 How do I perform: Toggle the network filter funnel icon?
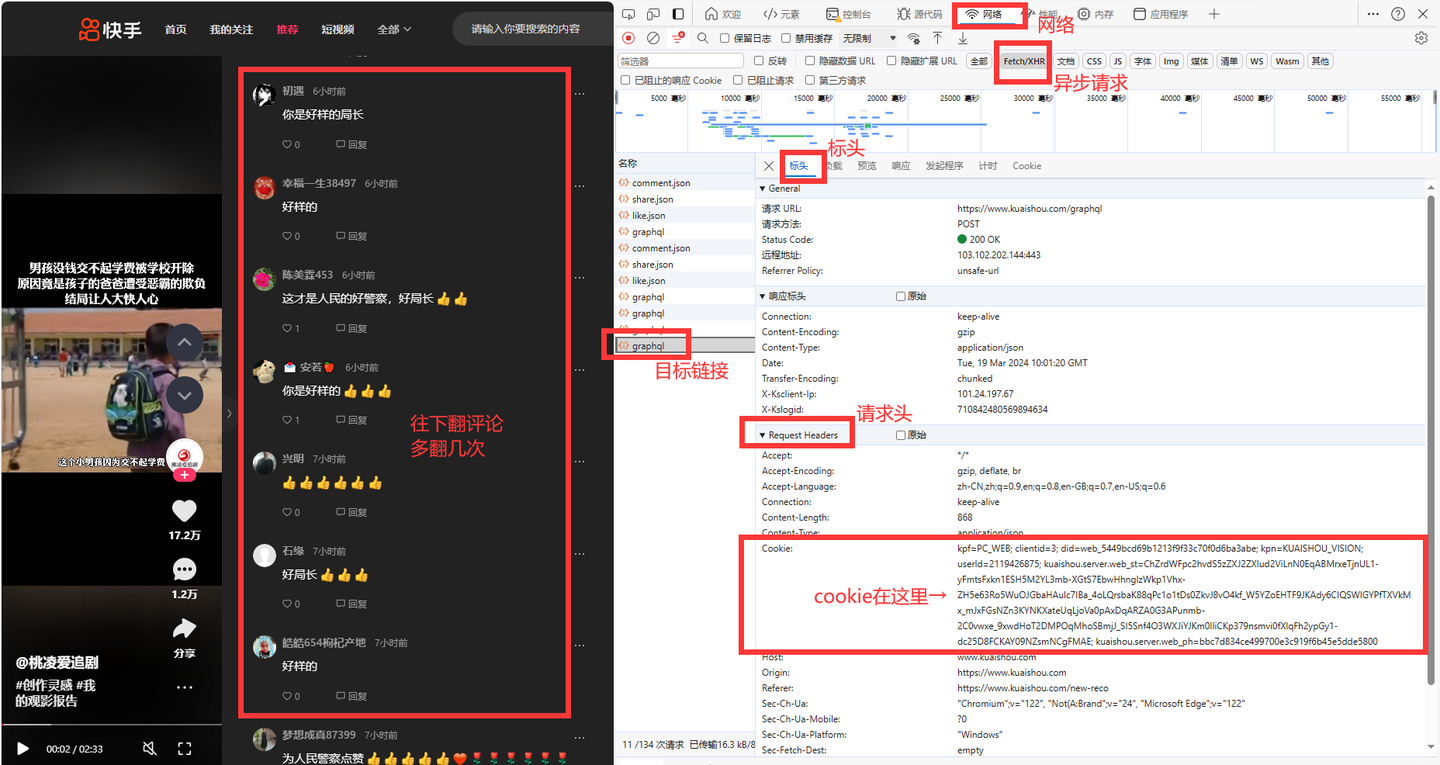point(678,38)
